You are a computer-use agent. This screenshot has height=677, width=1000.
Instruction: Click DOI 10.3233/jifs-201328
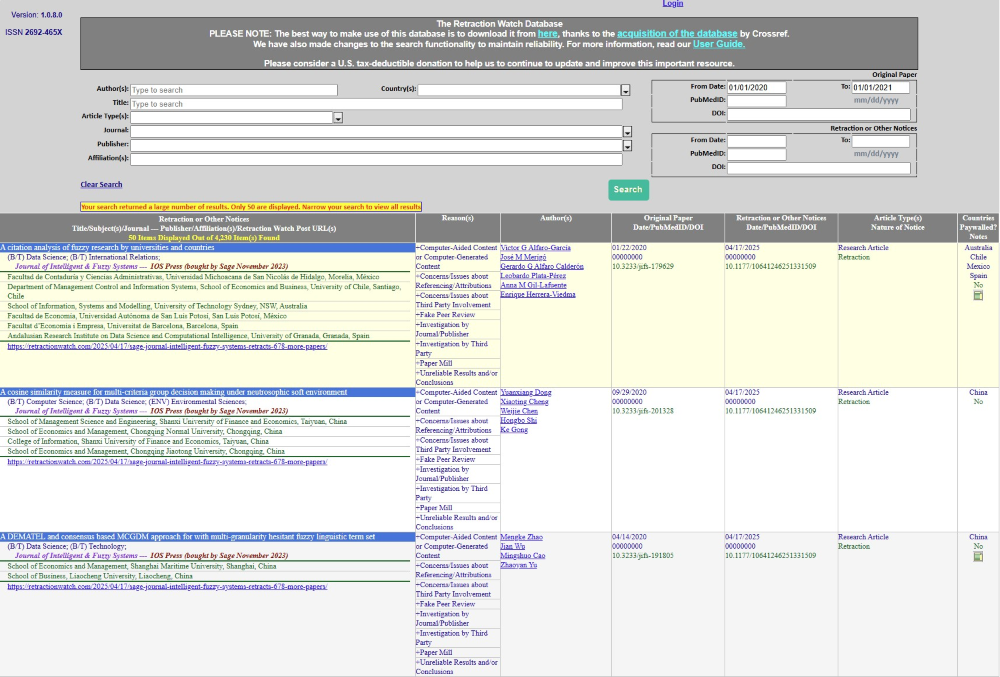pyautogui.click(x=642, y=411)
